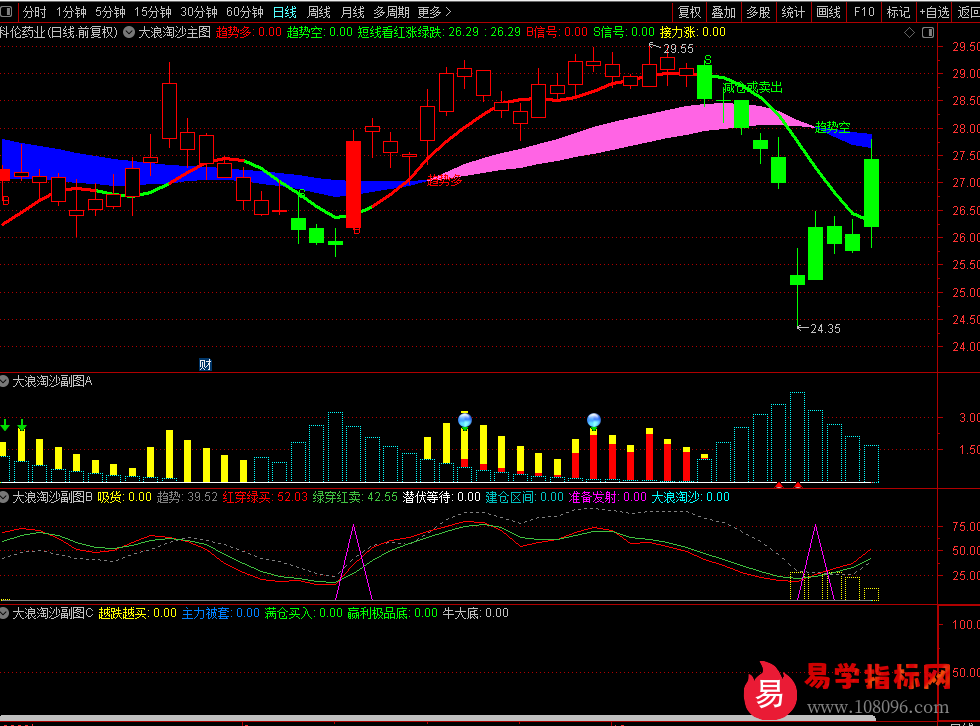Image resolution: width=980 pixels, height=726 pixels.
Task: Click the first green down arrow in 副图A
Action: point(4,425)
